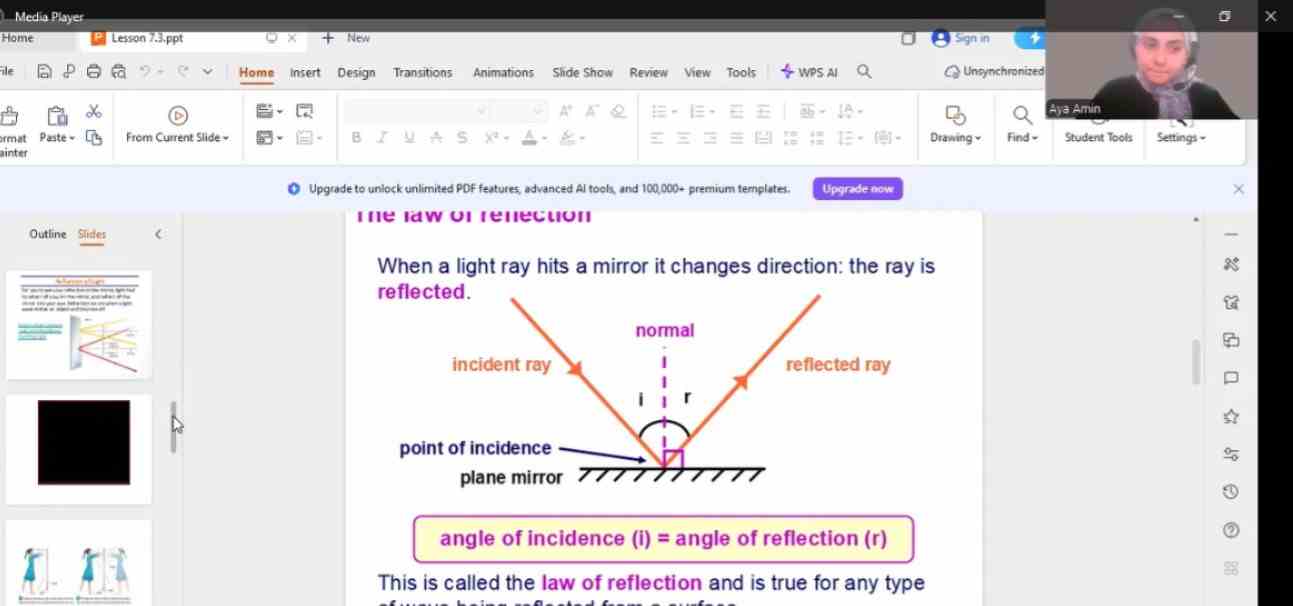Open the Animations ribbon tab
The width and height of the screenshot is (1293, 606).
pos(503,72)
